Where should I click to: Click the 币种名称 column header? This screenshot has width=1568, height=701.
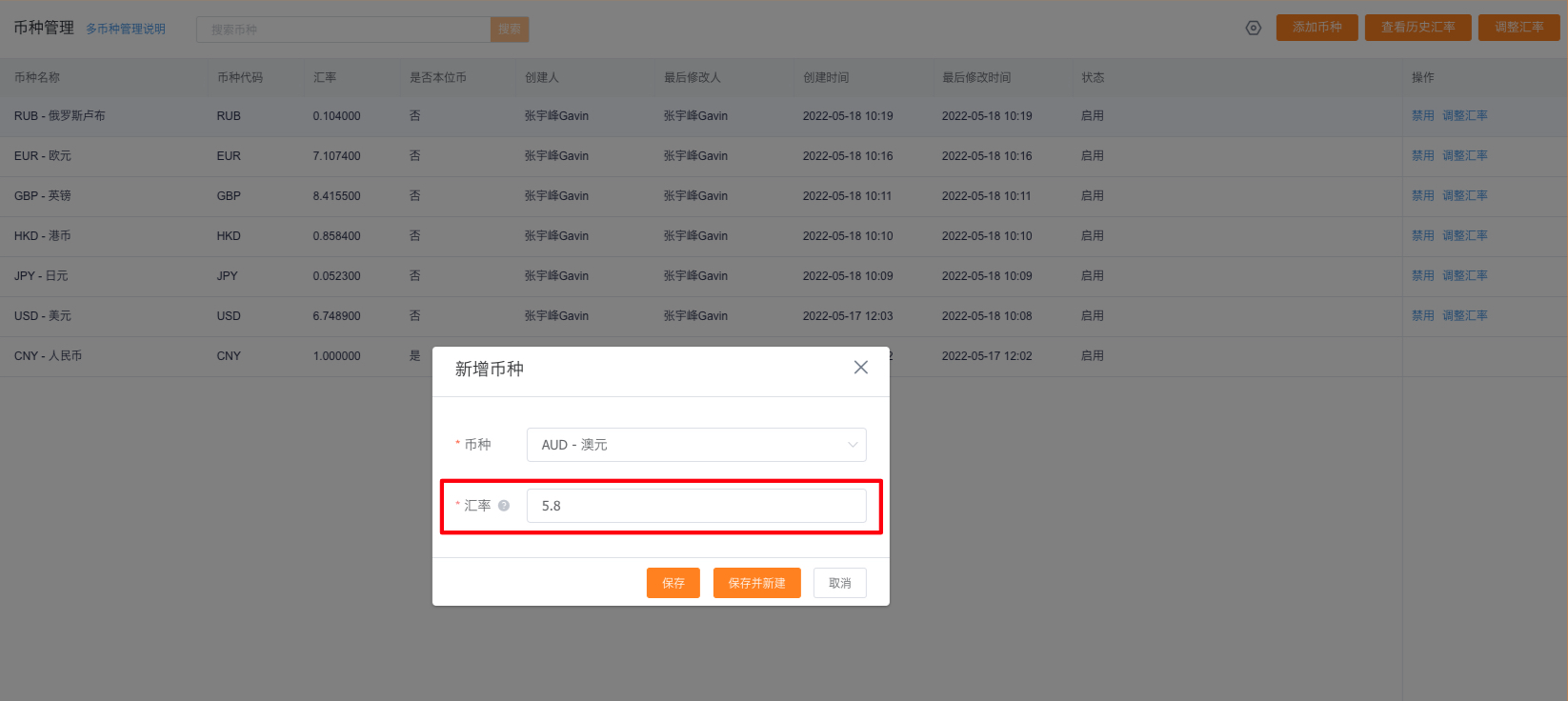click(x=37, y=78)
